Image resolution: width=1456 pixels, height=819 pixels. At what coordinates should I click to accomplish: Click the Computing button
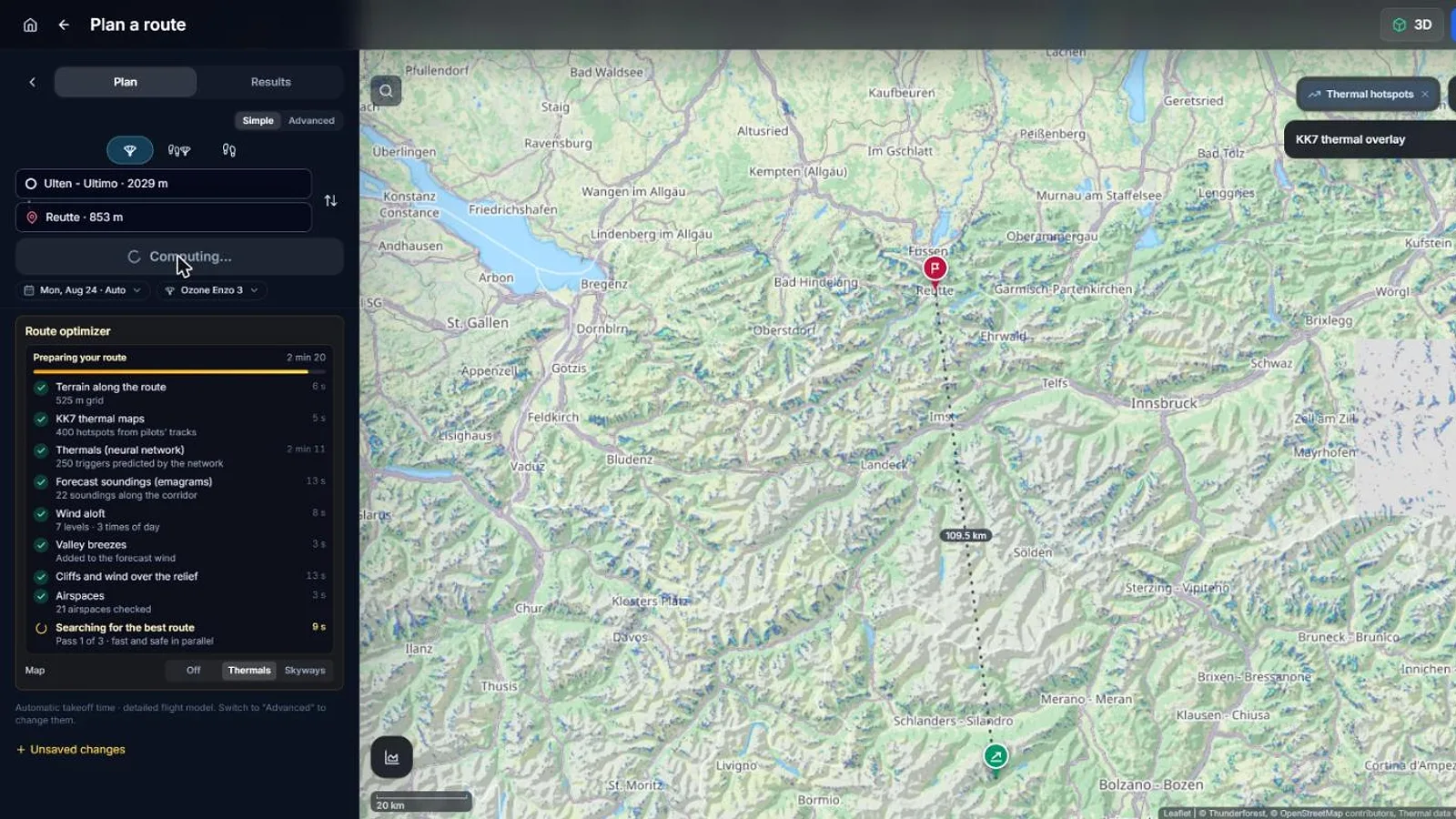click(x=179, y=257)
